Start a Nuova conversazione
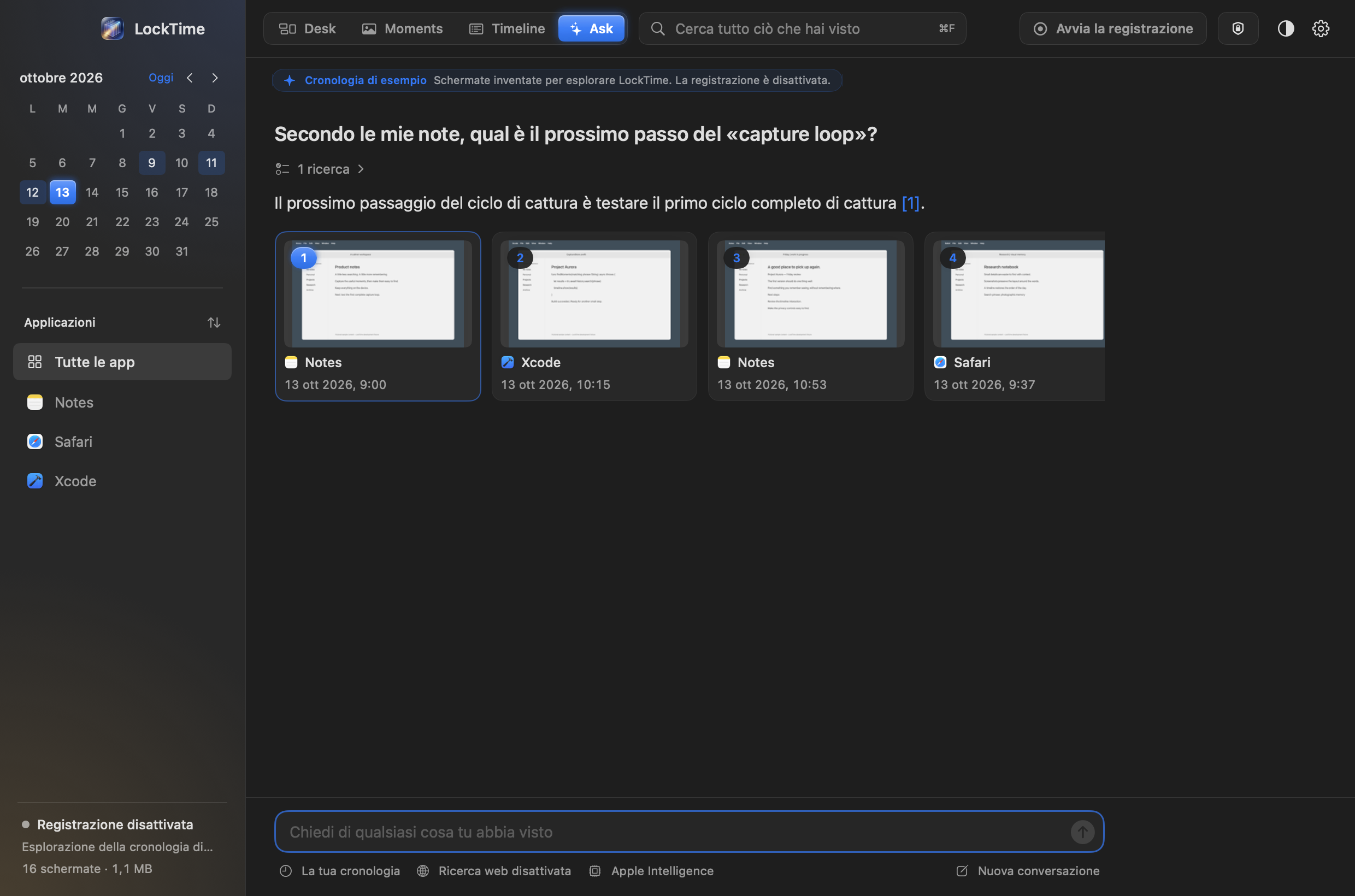The image size is (1355, 896). [x=1028, y=871]
